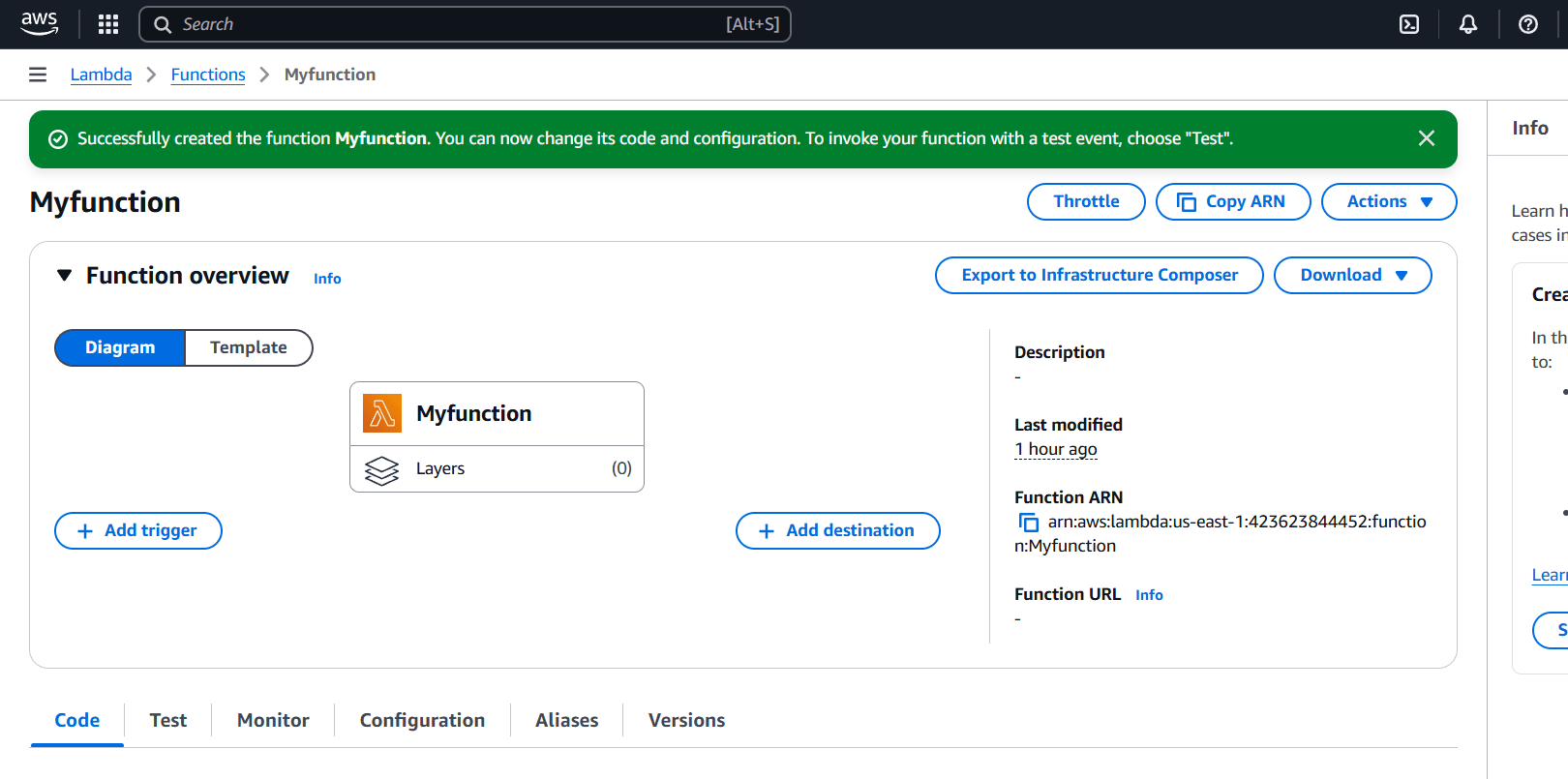Dismiss the green success banner
This screenshot has width=1568, height=779.
(x=1426, y=138)
